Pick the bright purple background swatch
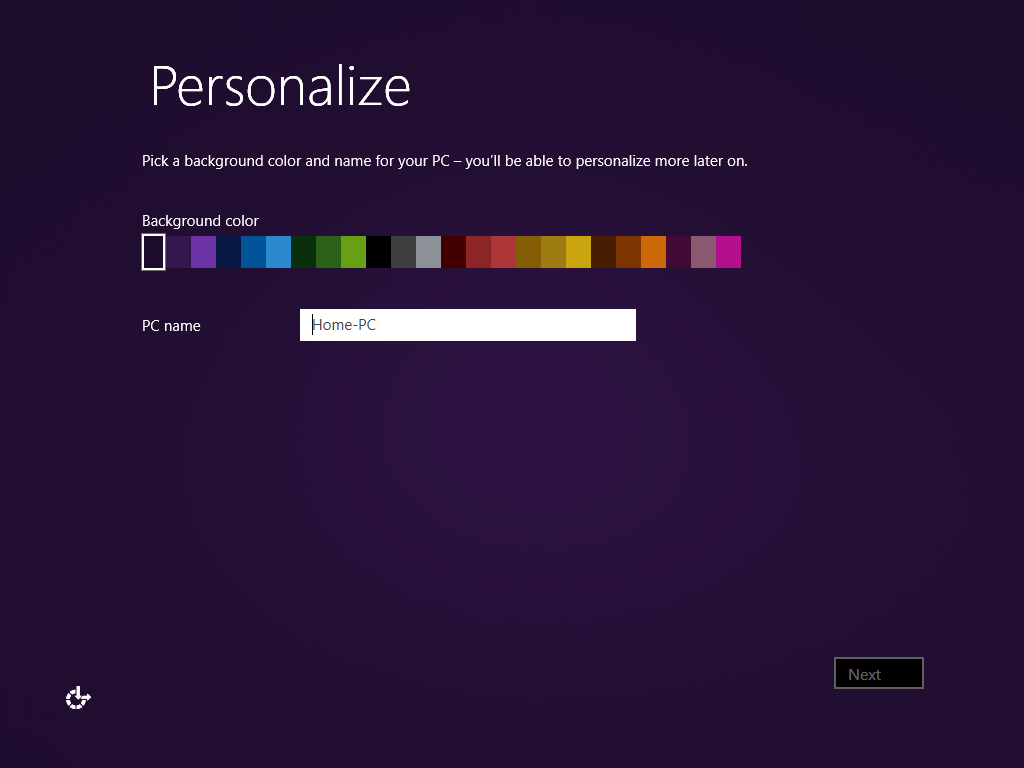Screen dimensions: 1024x768 (x=203, y=252)
